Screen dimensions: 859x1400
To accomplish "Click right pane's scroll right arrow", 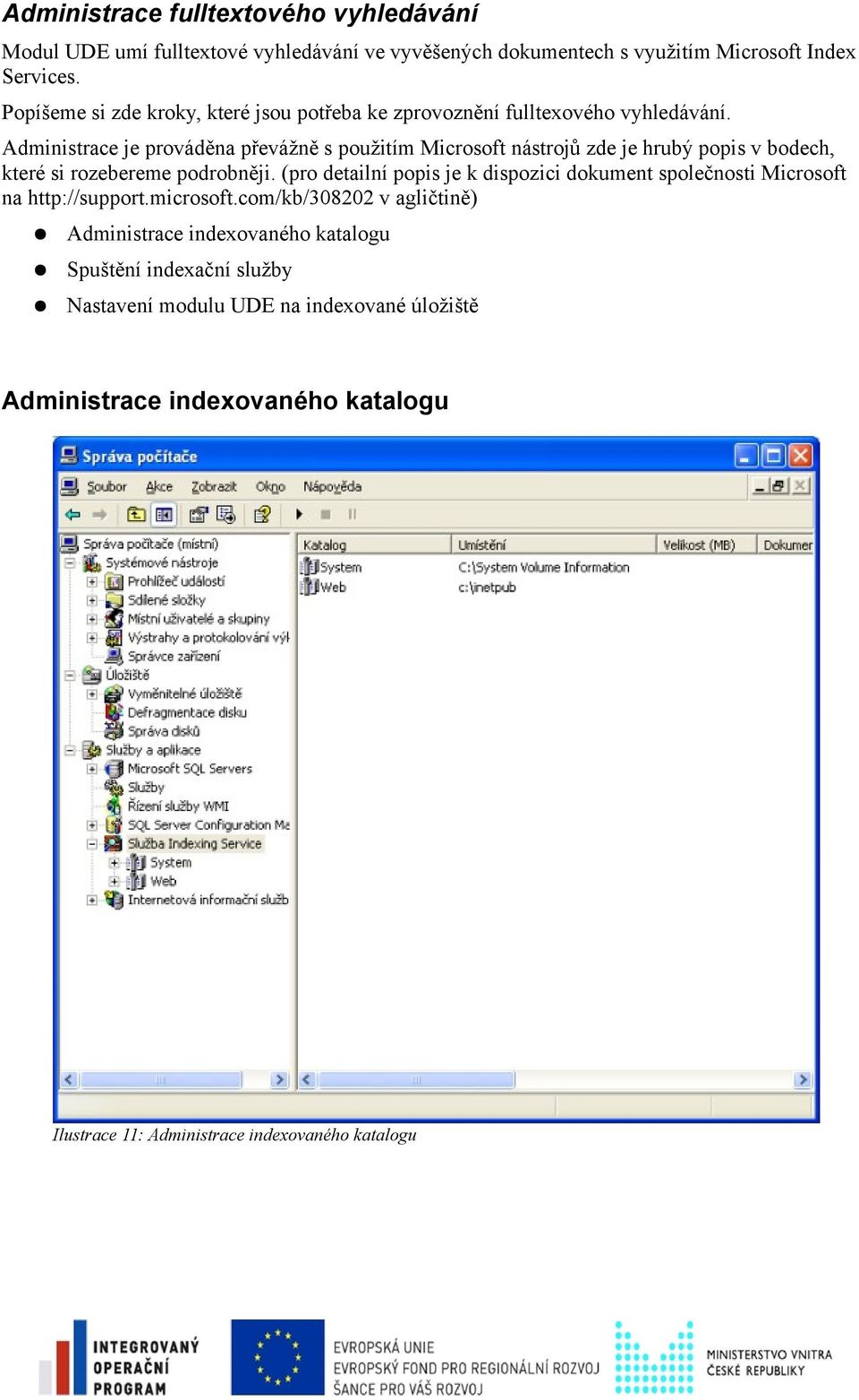I will coord(803,1080).
